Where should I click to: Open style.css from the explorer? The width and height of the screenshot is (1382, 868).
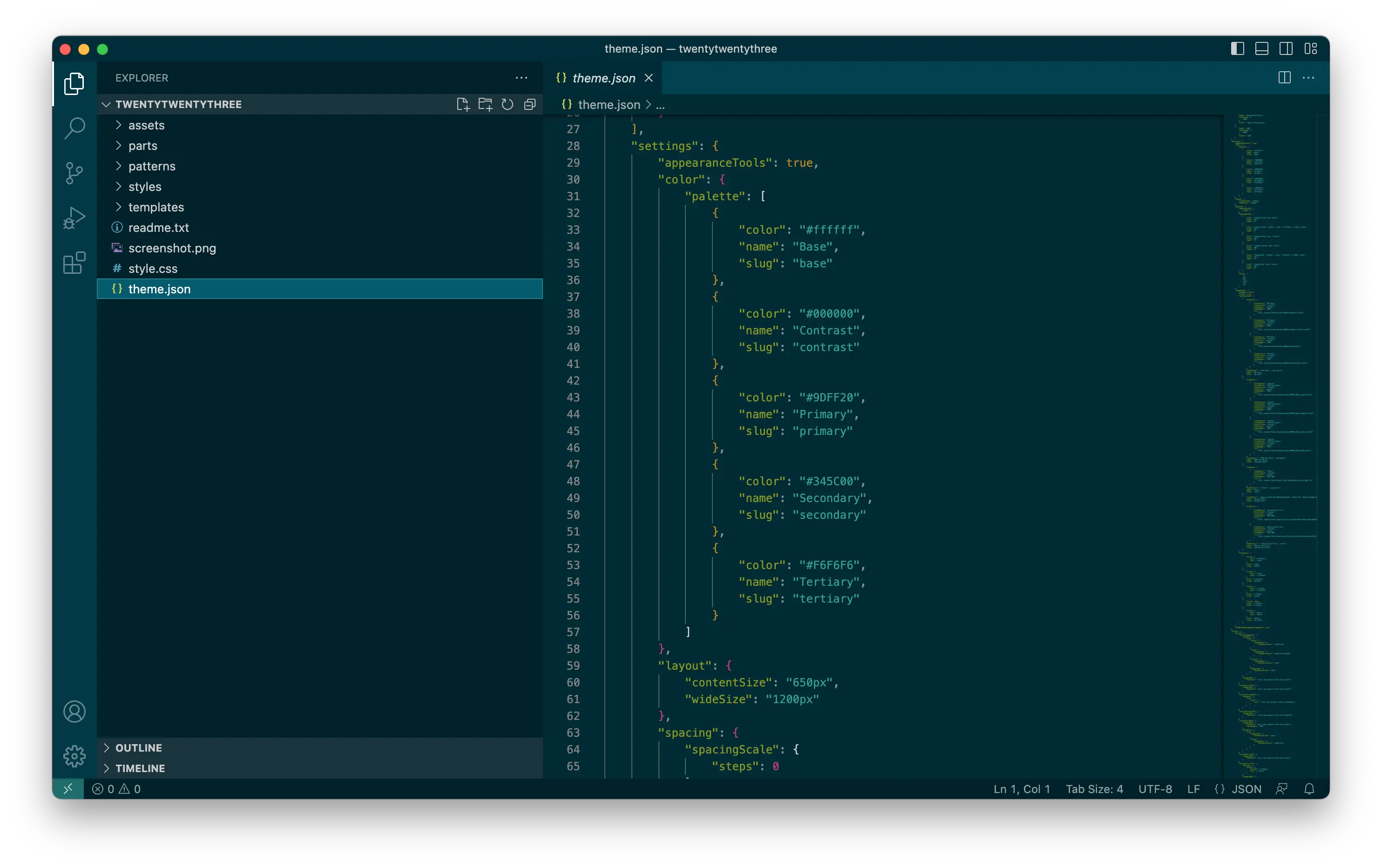pyautogui.click(x=320, y=269)
